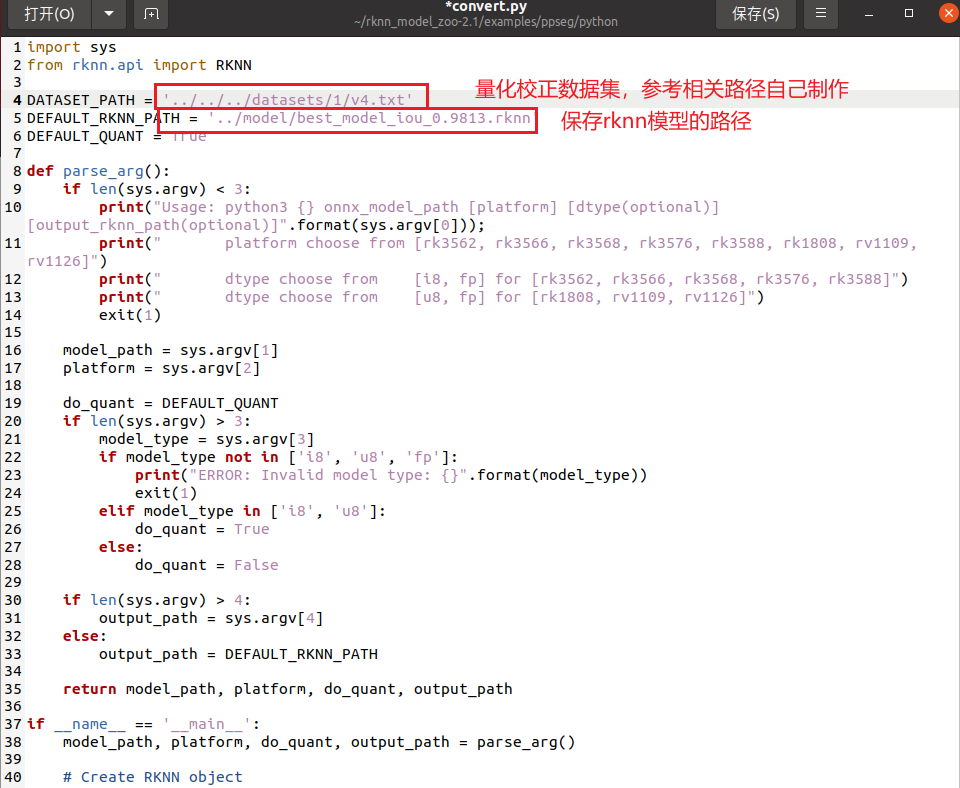960x788 pixels.
Task: Click 'platform = sys.argv[2]' line
Action: click(x=162, y=368)
